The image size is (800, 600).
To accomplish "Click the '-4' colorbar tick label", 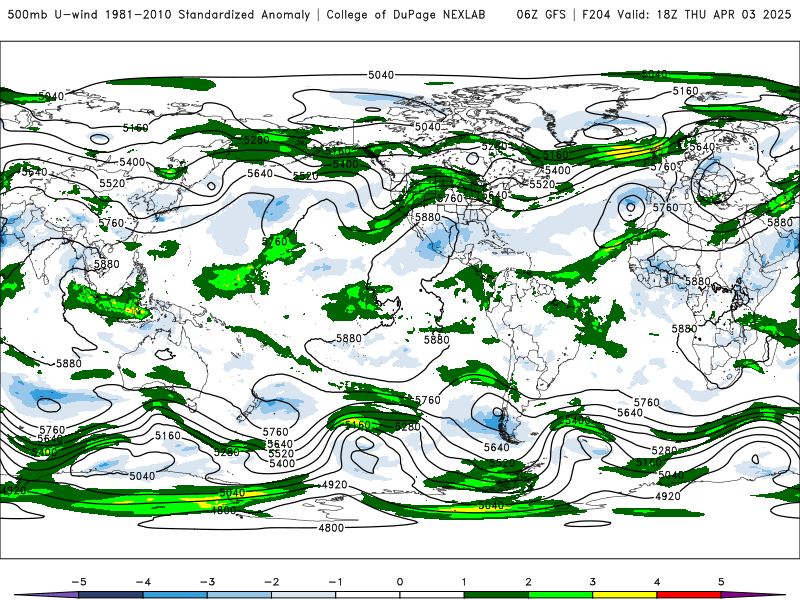I will coord(143,582).
